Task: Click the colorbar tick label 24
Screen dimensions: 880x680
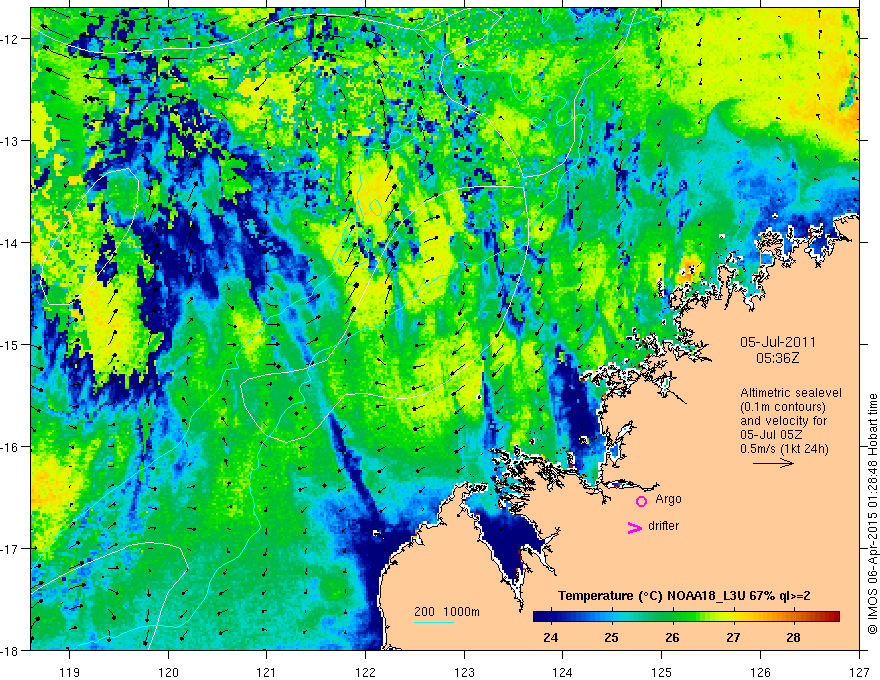Action: 551,637
